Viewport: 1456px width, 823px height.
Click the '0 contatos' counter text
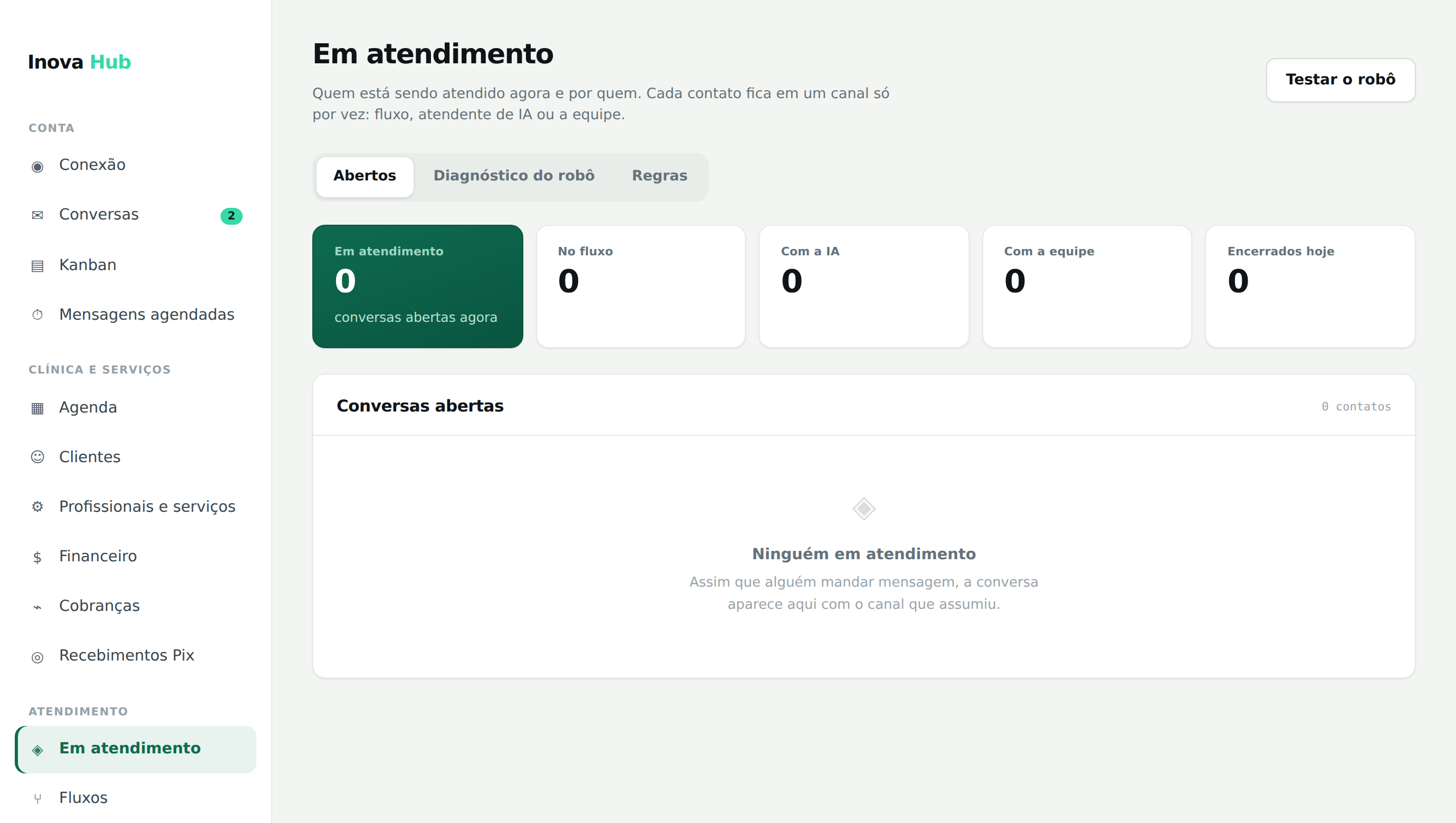pyautogui.click(x=1356, y=406)
